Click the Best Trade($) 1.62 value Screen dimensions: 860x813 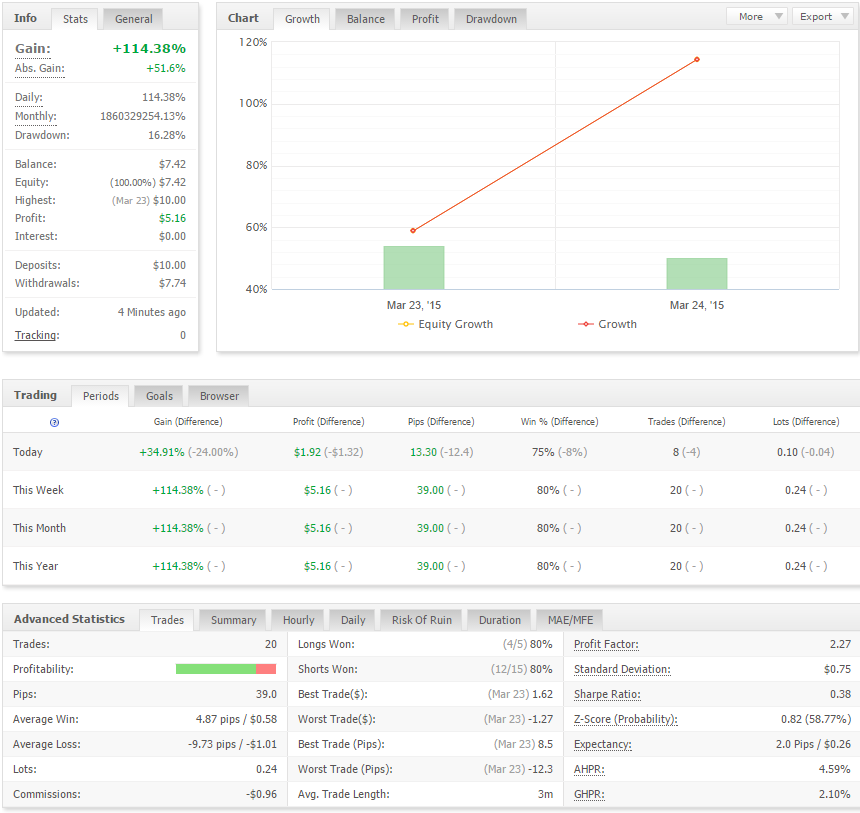(x=542, y=695)
